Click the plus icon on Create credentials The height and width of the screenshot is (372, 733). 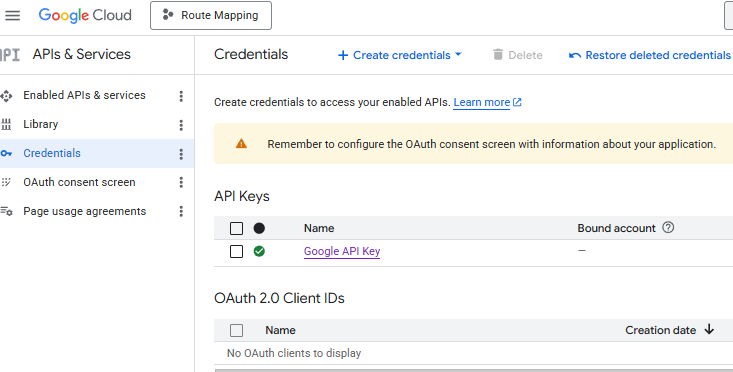(343, 55)
